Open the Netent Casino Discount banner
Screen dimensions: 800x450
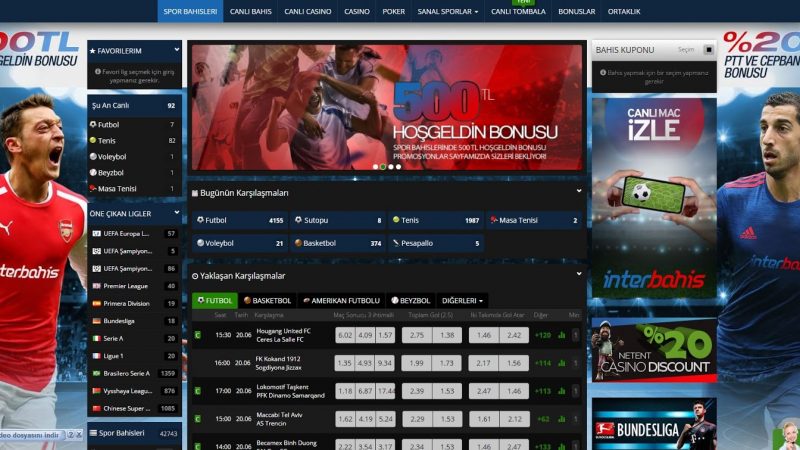654,350
